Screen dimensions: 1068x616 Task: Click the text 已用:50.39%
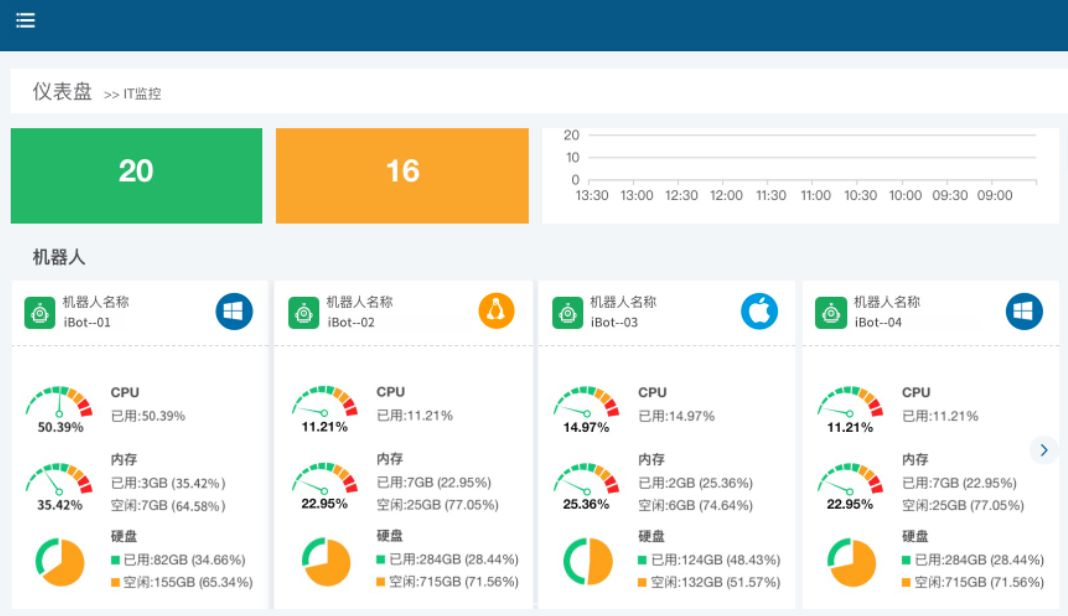pos(148,416)
